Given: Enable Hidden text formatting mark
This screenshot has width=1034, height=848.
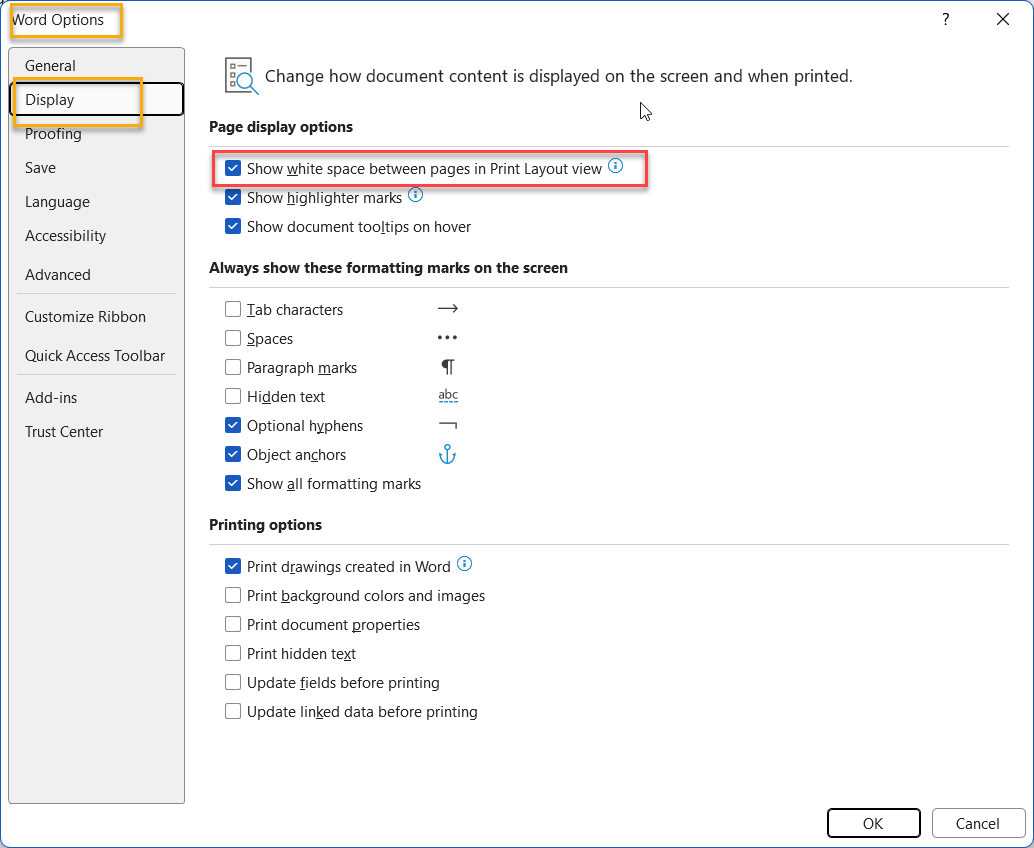Looking at the screenshot, I should point(233,396).
